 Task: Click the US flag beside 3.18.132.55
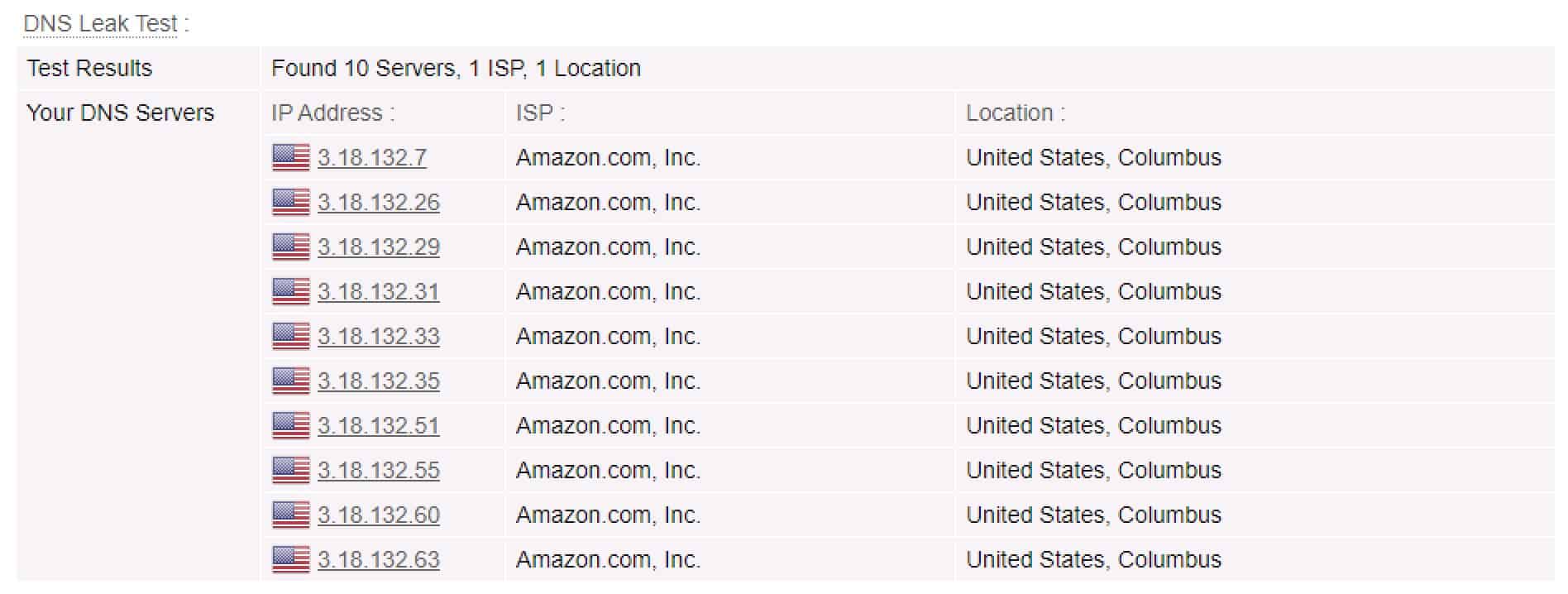click(291, 470)
